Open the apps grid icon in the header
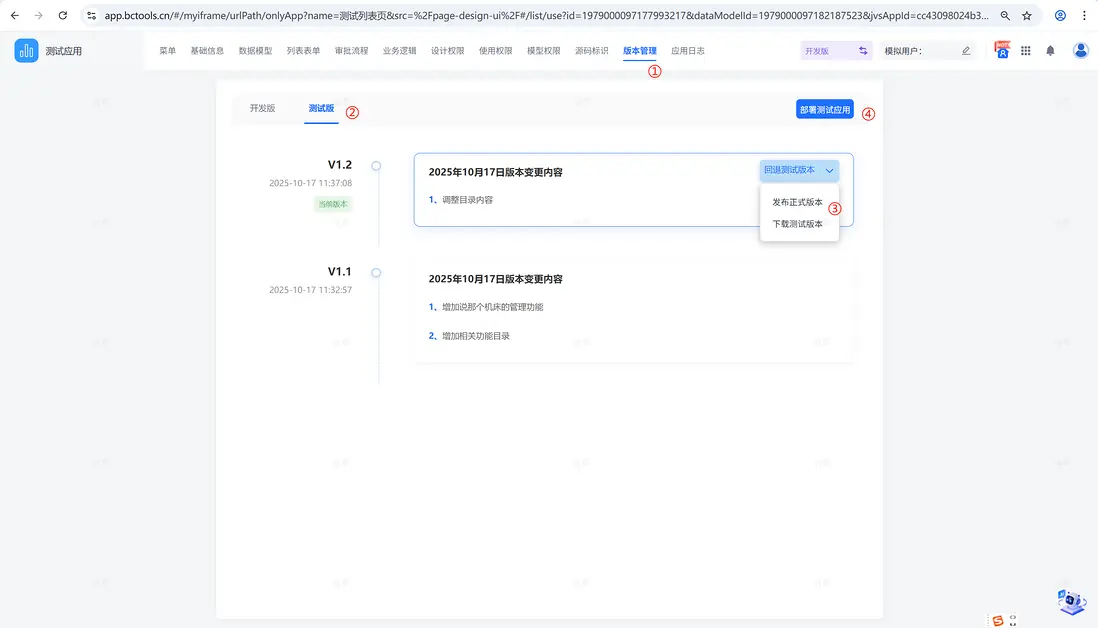 coord(1025,50)
